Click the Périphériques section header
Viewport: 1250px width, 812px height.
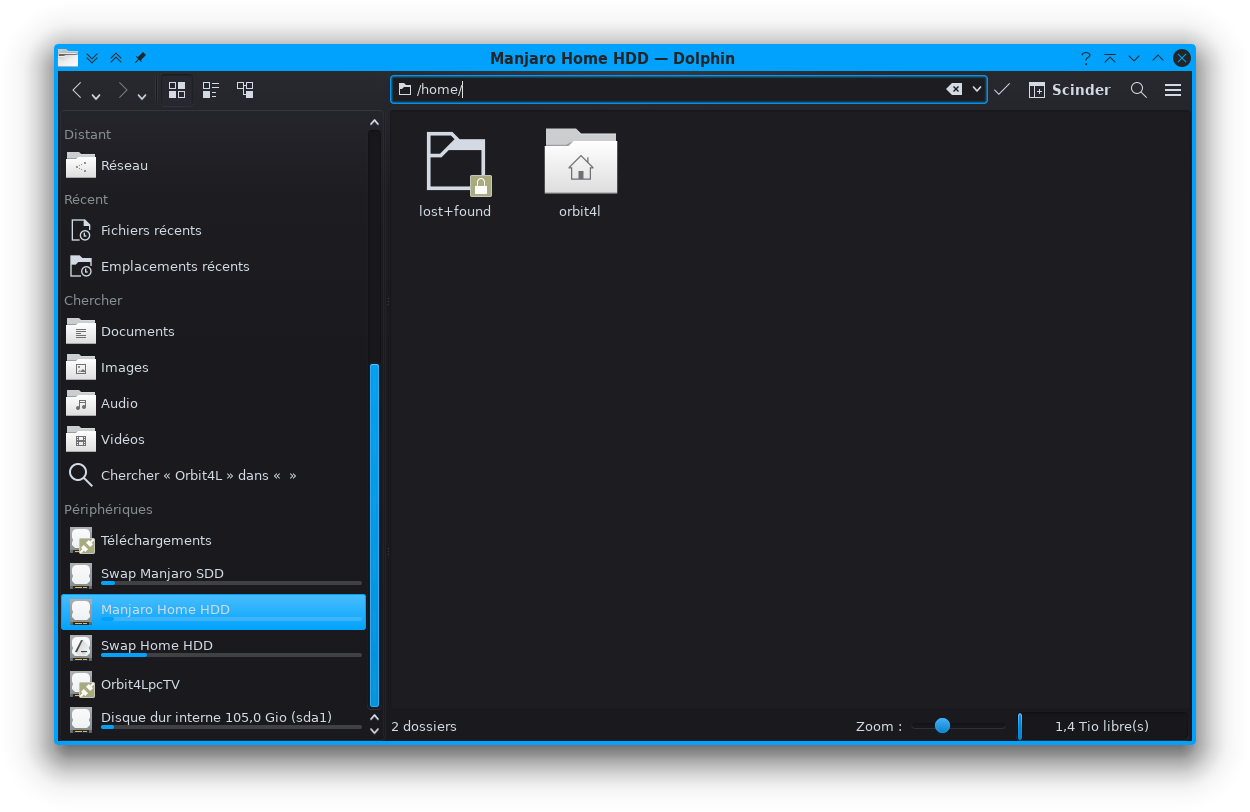(108, 509)
